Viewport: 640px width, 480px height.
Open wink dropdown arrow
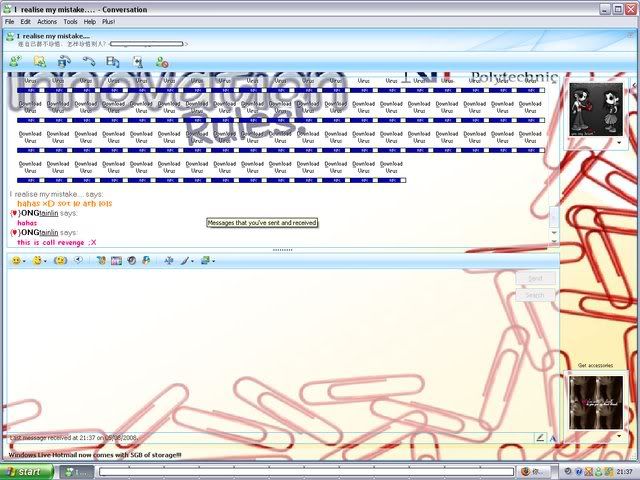45,261
